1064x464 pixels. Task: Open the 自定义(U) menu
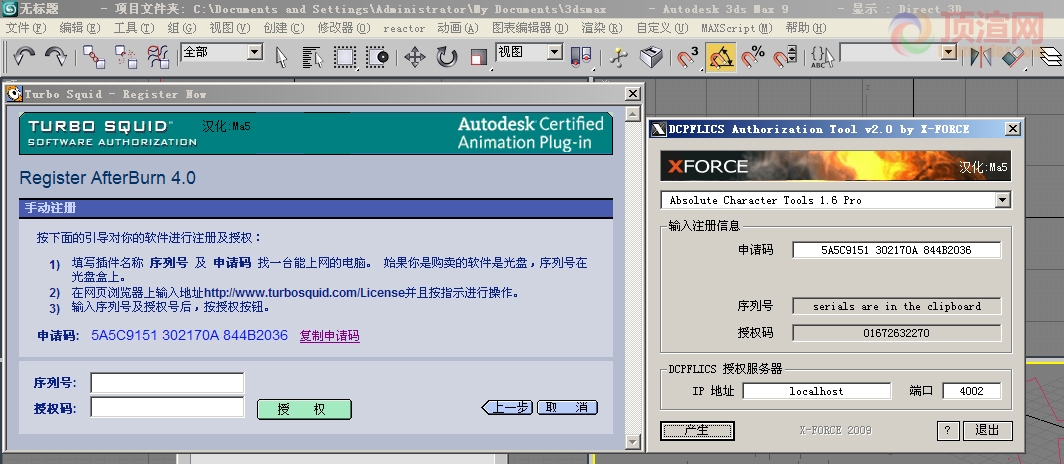click(662, 28)
